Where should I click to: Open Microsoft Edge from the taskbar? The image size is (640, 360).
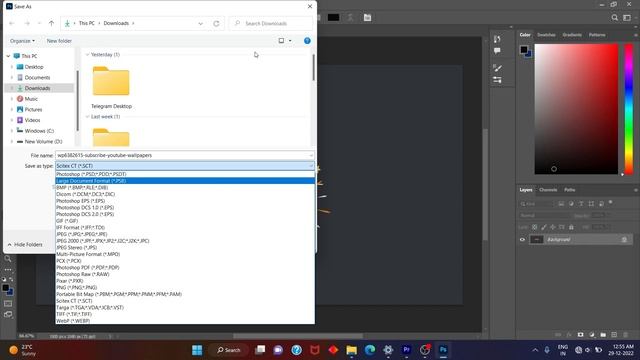point(370,350)
